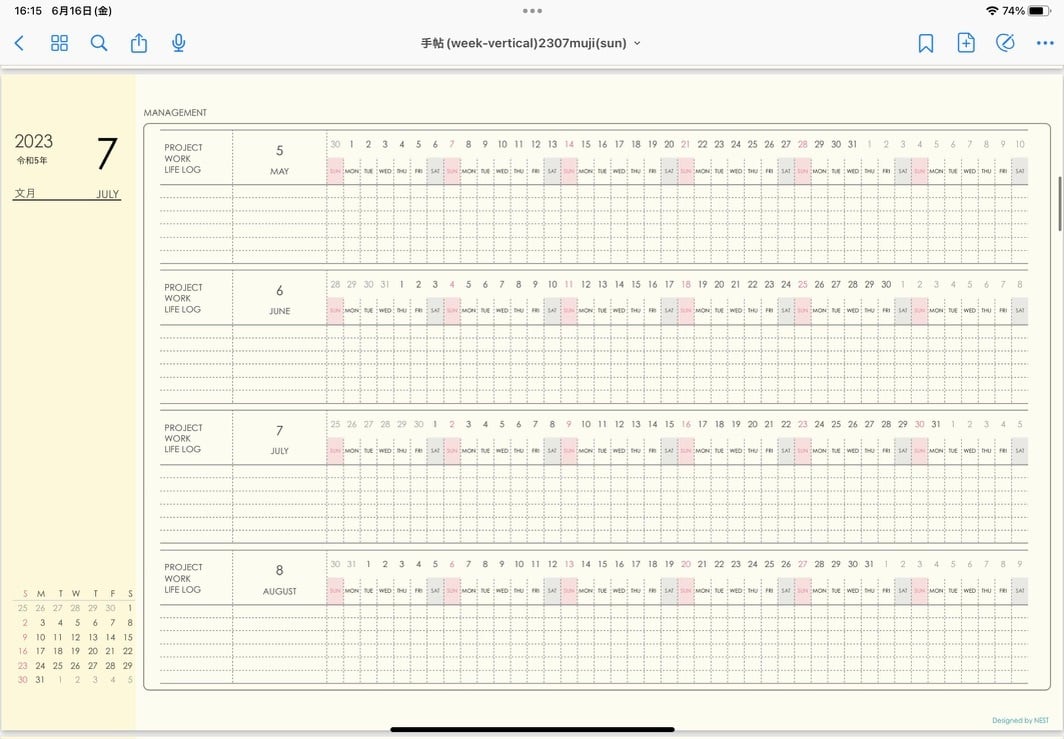
Task: Tap day 13 in the AUGUST timeline
Action: tap(569, 565)
